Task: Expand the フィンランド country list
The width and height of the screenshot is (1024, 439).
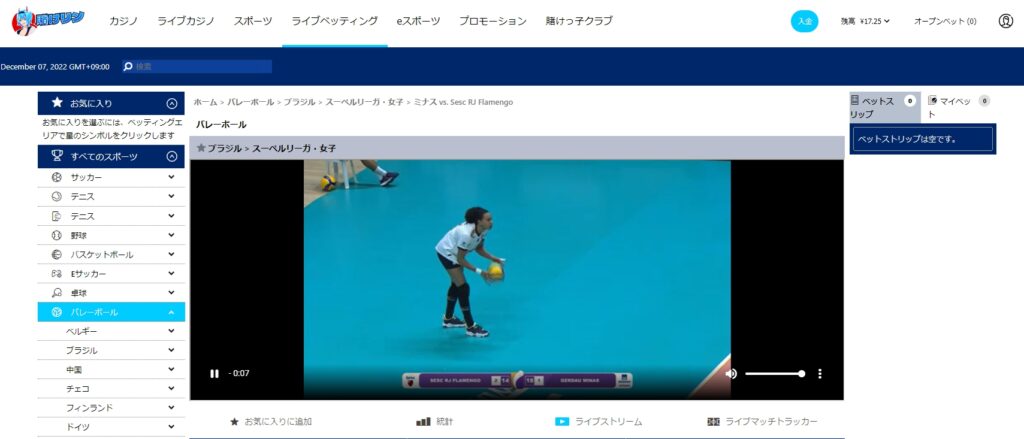Action: (171, 408)
